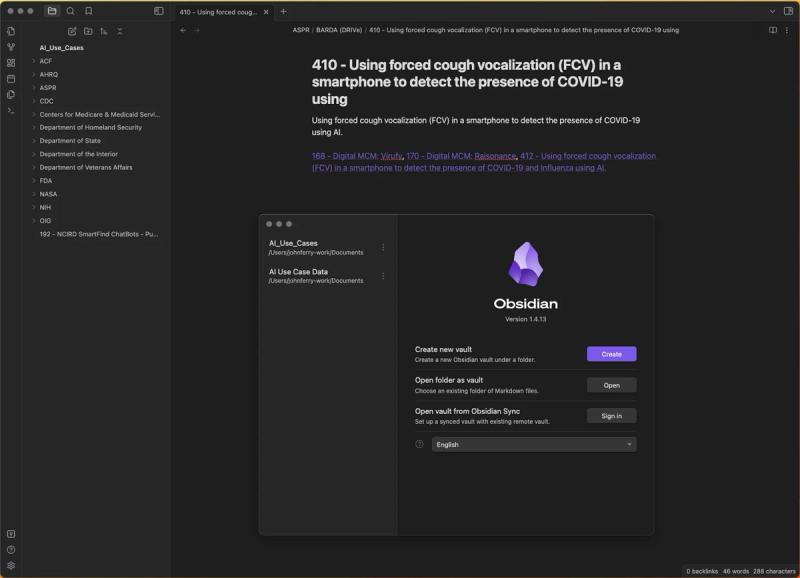This screenshot has width=800, height=578.
Task: Open the file explorer tab icon
Action: point(52,11)
